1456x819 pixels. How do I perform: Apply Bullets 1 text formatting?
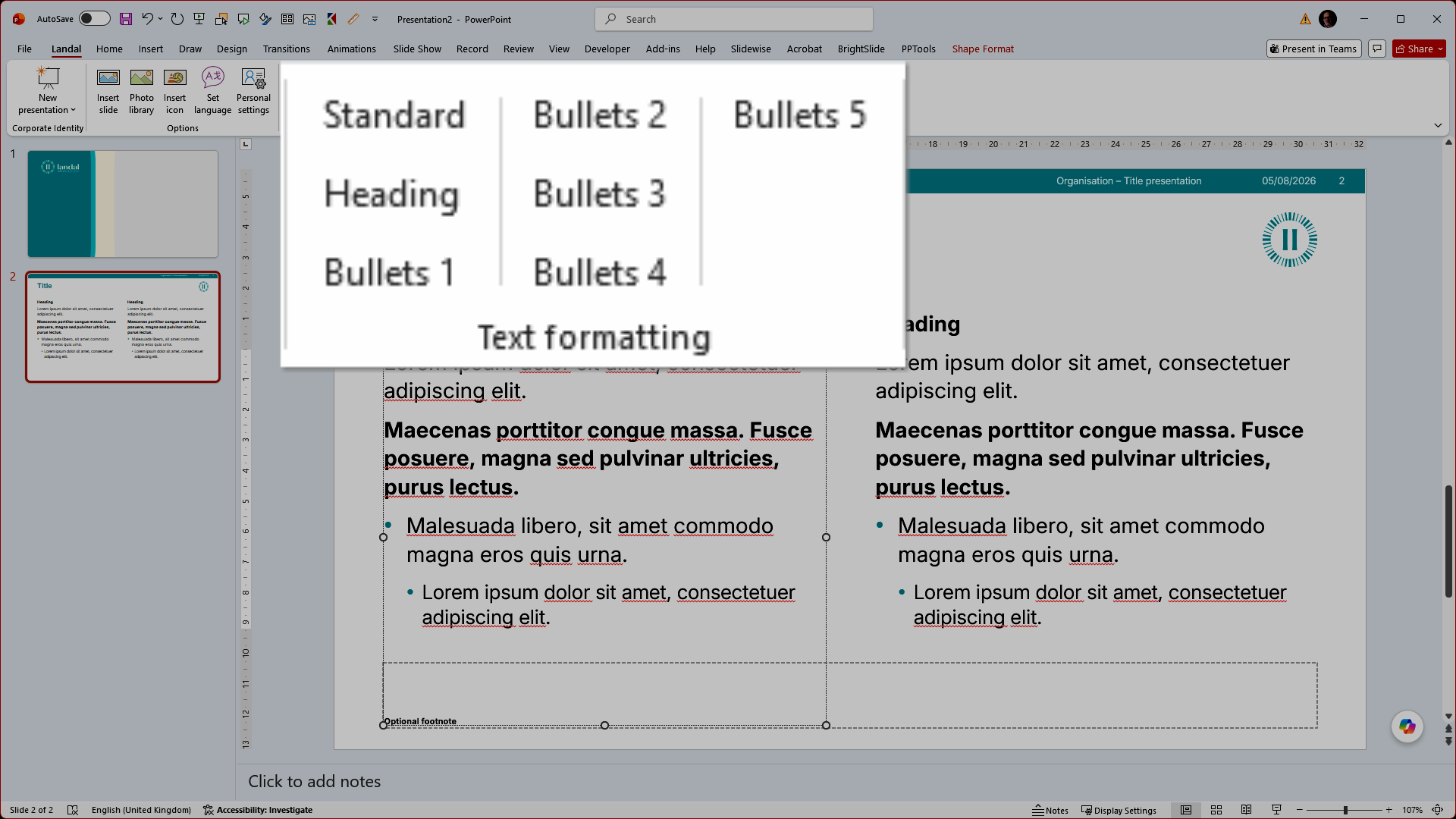pyautogui.click(x=389, y=272)
